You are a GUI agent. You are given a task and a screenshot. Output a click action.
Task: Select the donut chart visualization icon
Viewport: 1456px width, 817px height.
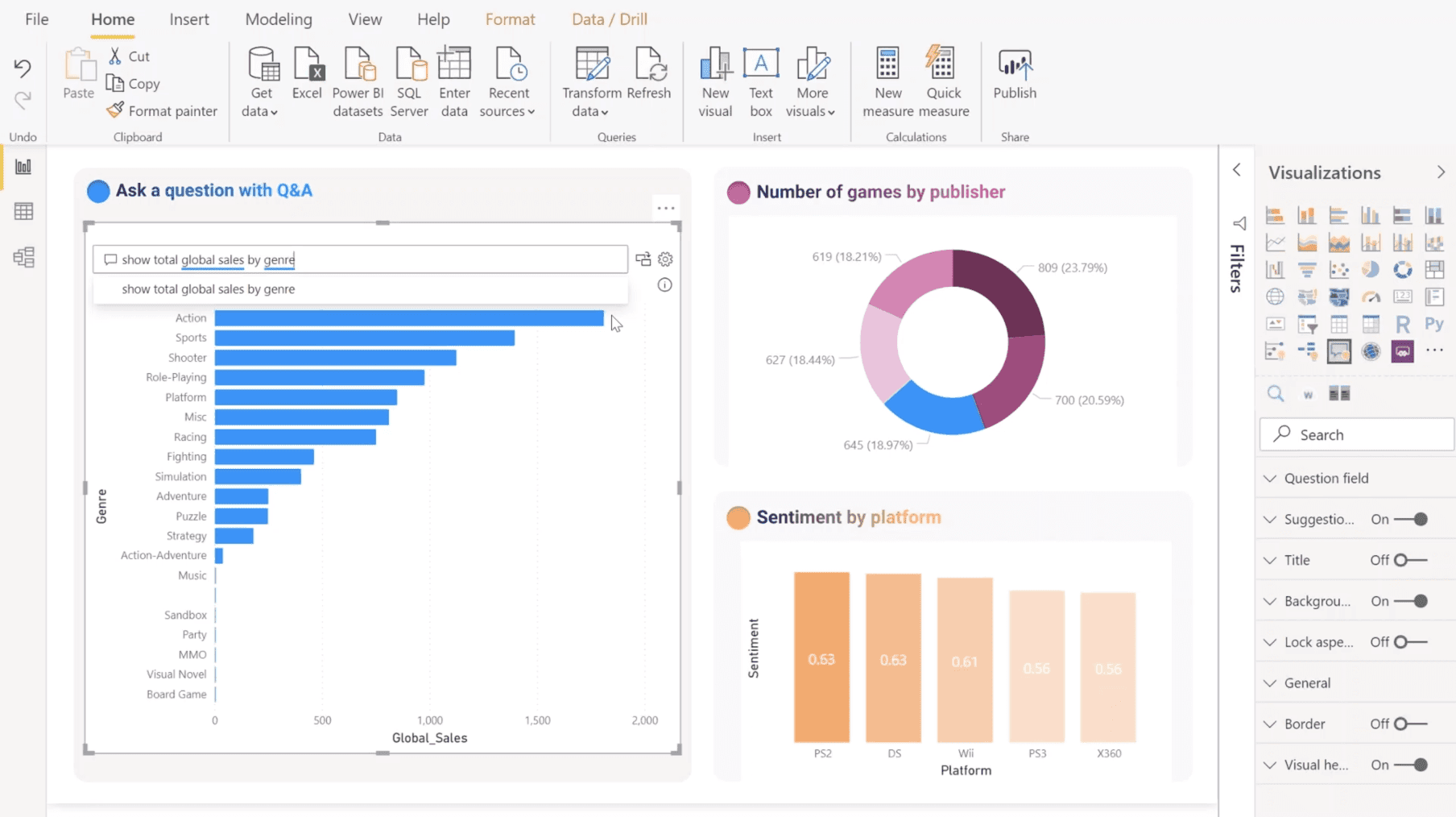pos(1403,269)
